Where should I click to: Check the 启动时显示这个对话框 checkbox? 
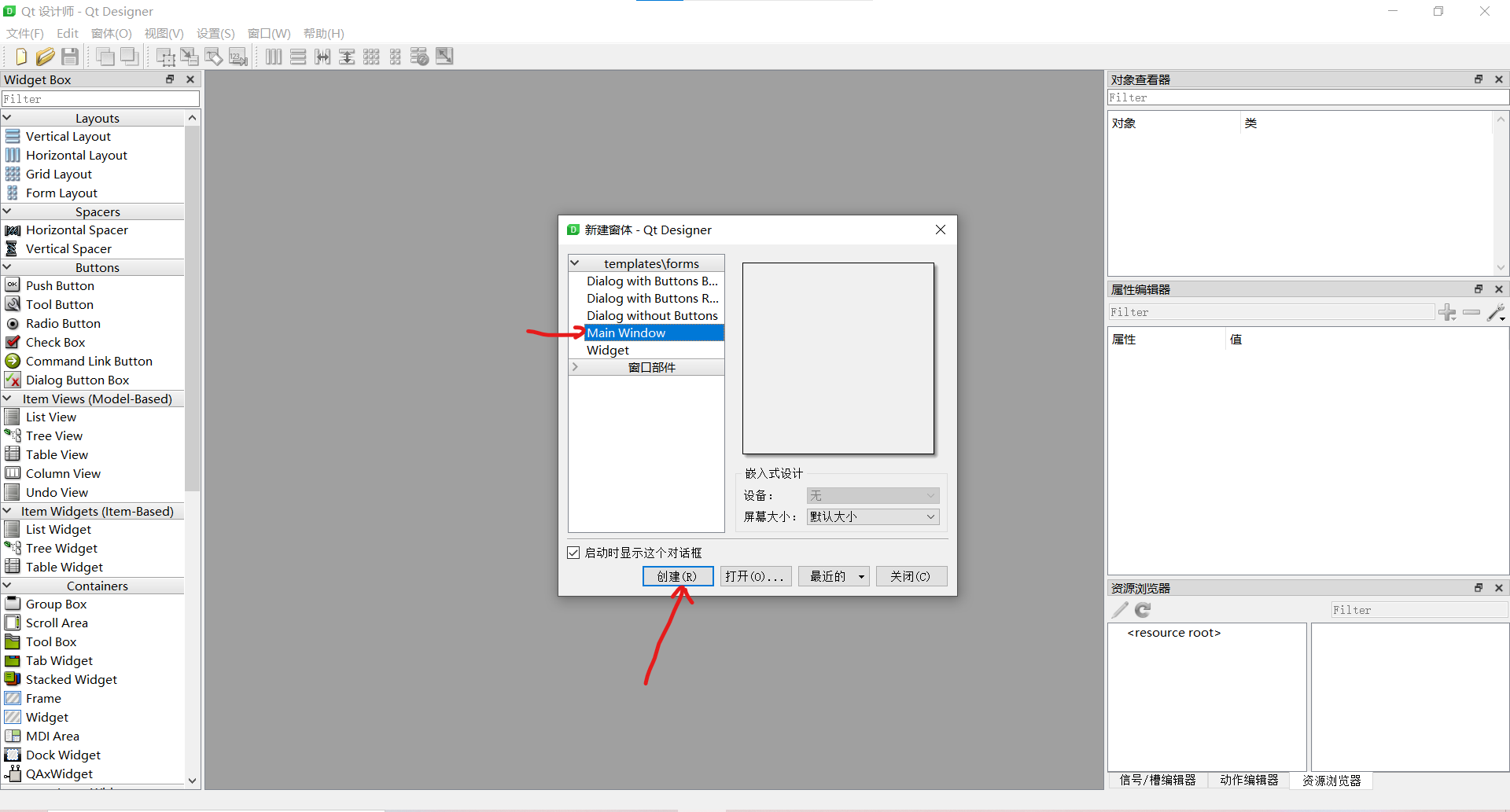(x=574, y=553)
